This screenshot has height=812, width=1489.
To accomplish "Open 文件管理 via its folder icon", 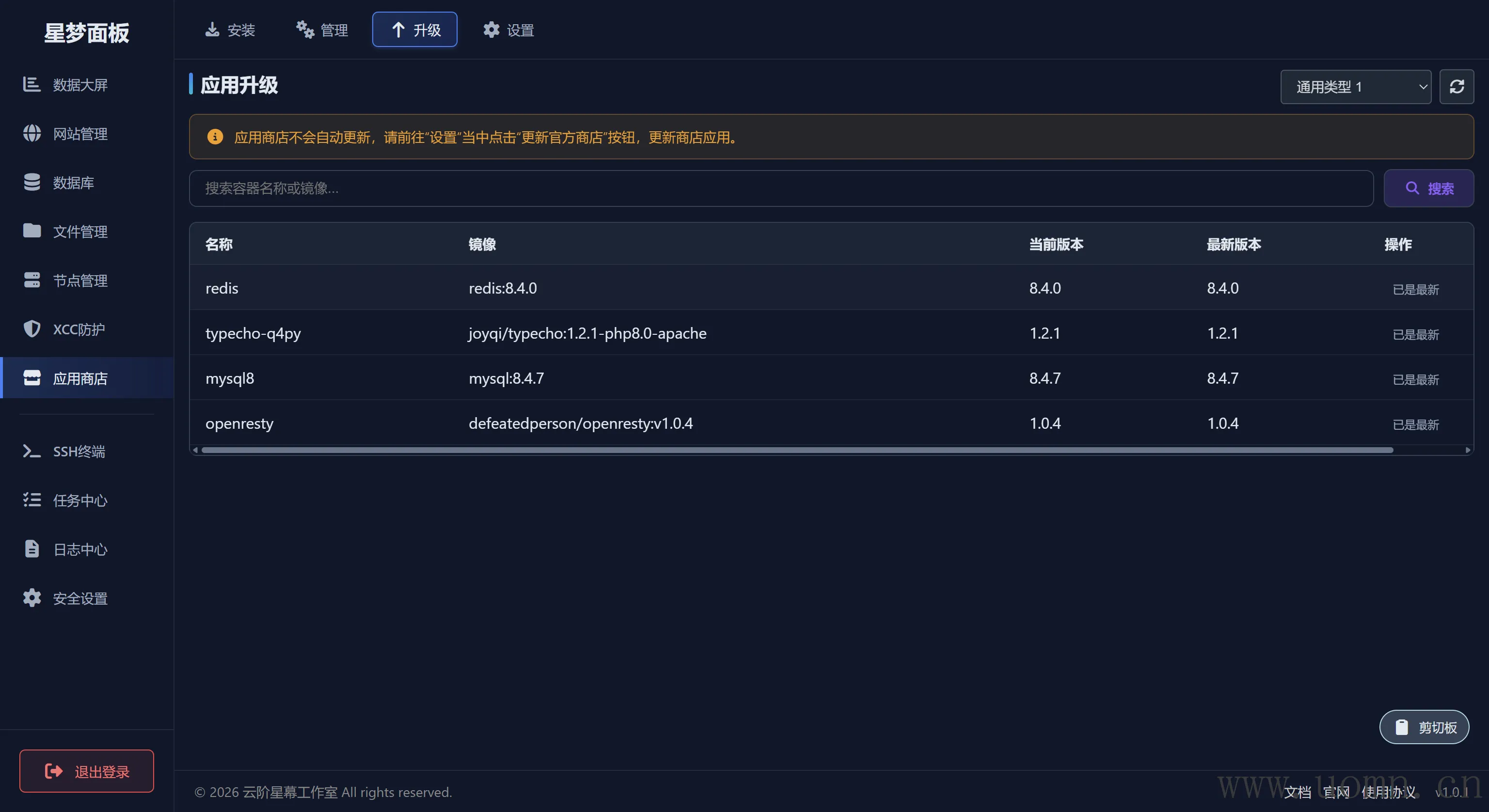I will point(32,231).
